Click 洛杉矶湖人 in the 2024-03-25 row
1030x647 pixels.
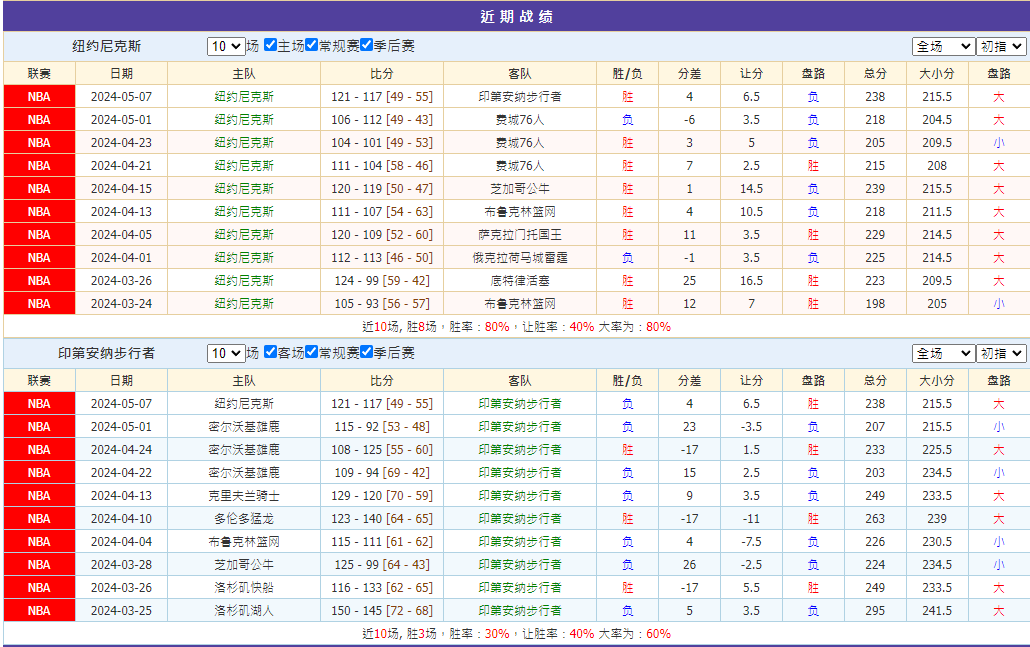pos(244,610)
